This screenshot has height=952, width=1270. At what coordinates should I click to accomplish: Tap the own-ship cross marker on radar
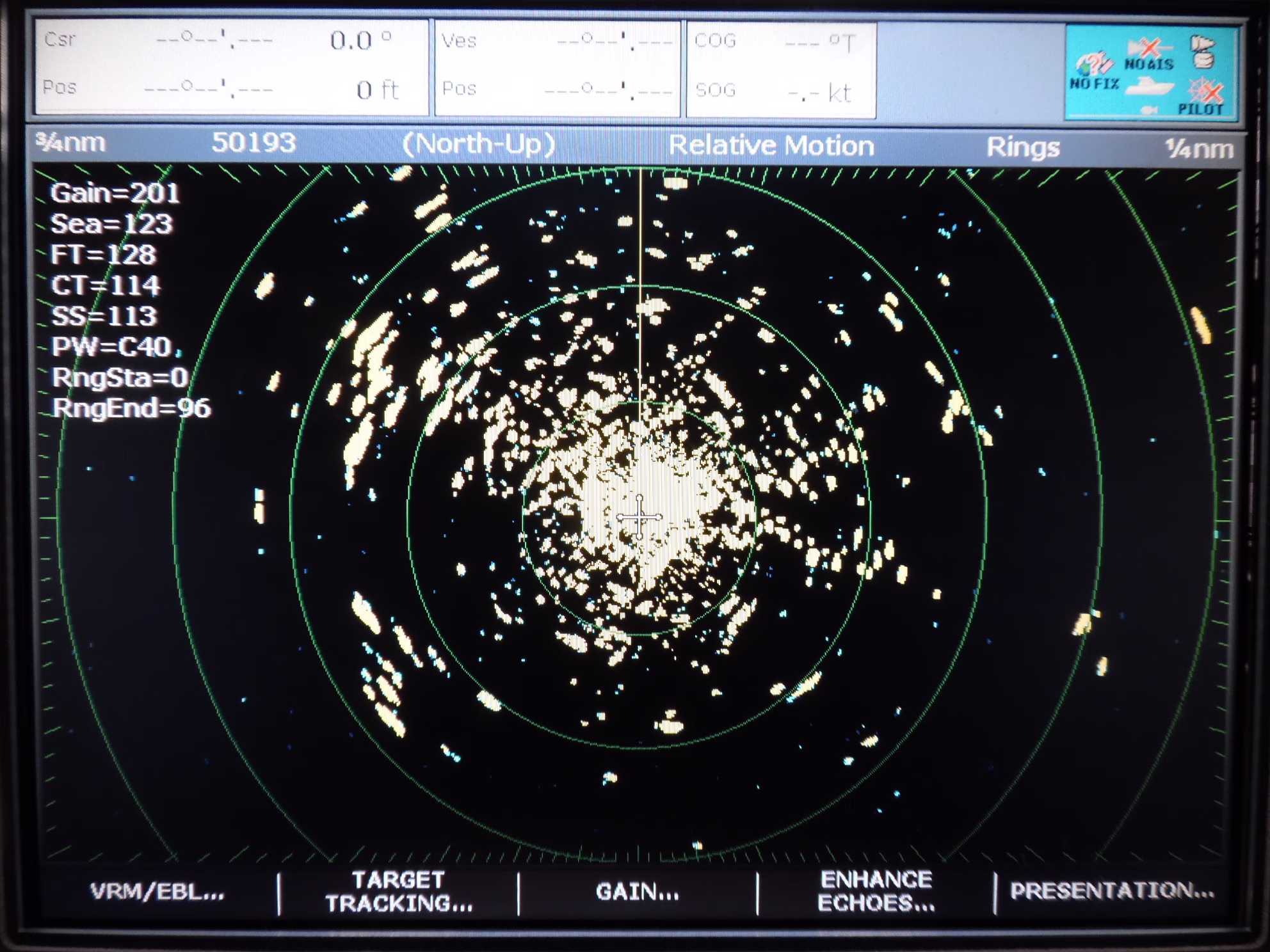tap(639, 517)
